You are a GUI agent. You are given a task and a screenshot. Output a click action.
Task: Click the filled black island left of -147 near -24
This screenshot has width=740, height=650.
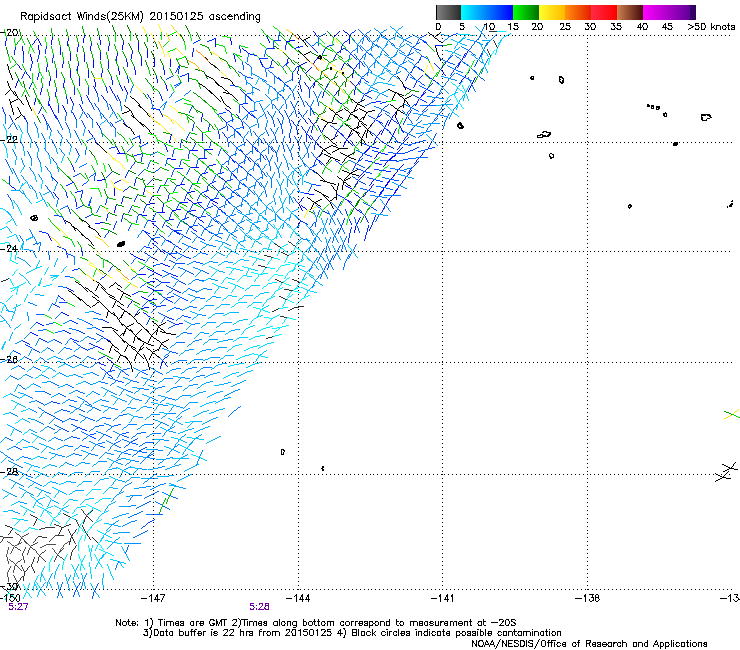click(x=121, y=244)
